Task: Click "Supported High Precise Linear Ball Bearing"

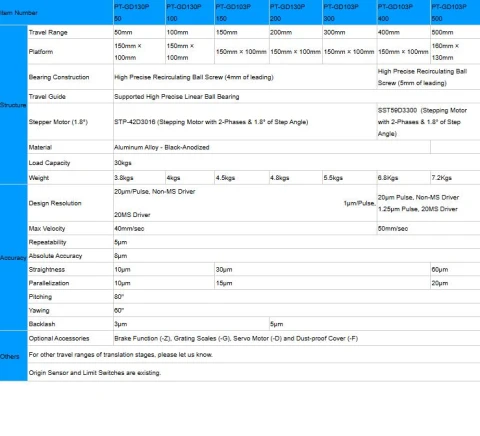Action: click(177, 97)
